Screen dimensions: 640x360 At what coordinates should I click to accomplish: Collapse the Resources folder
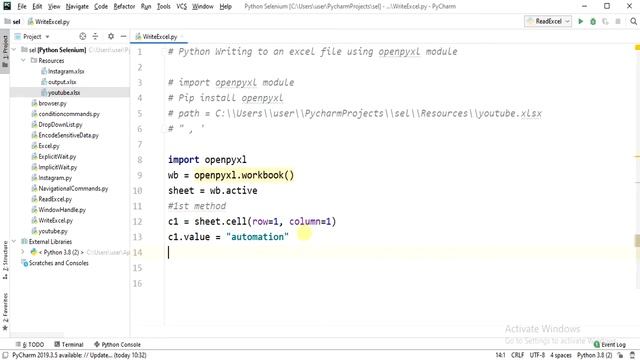point(24,60)
